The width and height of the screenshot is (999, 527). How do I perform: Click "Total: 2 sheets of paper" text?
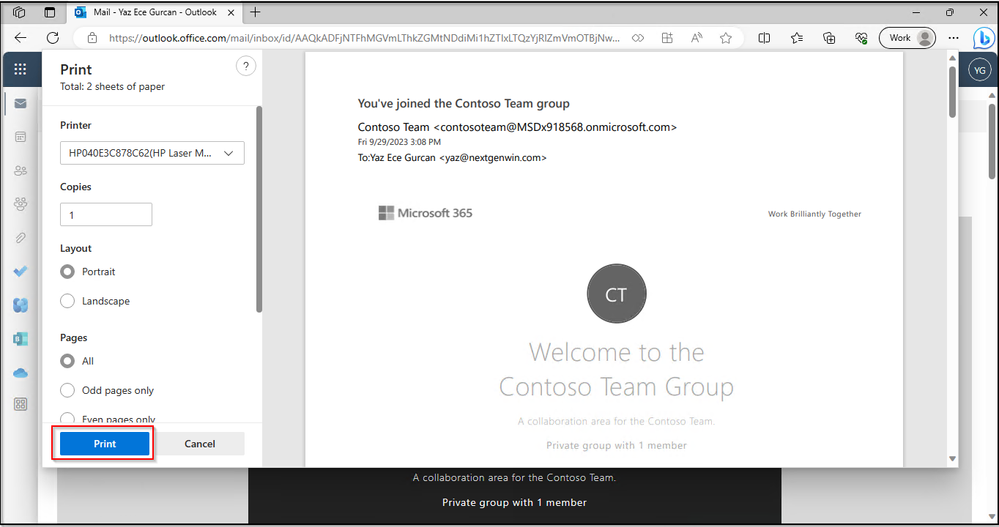point(112,86)
